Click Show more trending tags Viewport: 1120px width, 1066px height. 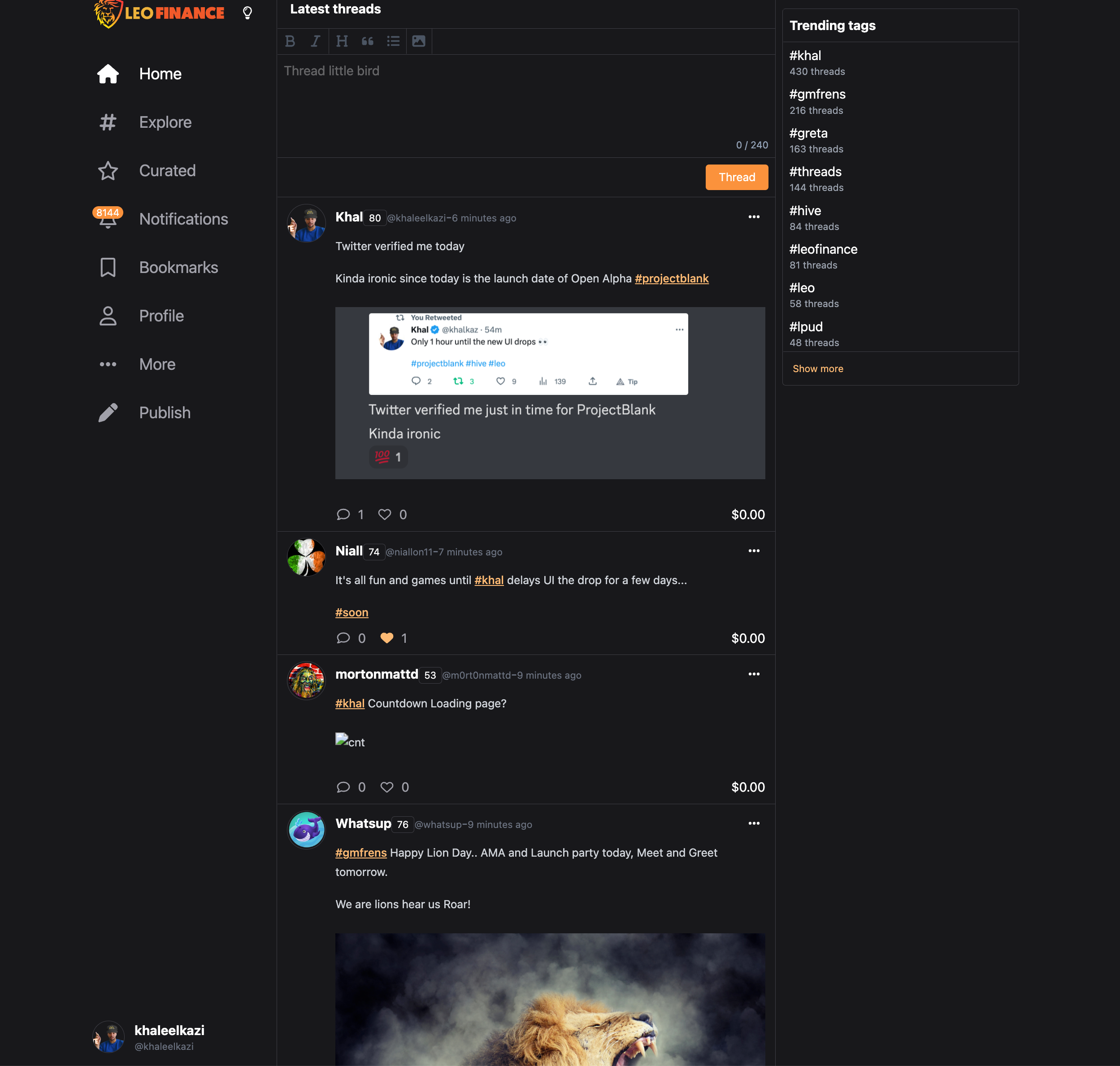817,368
